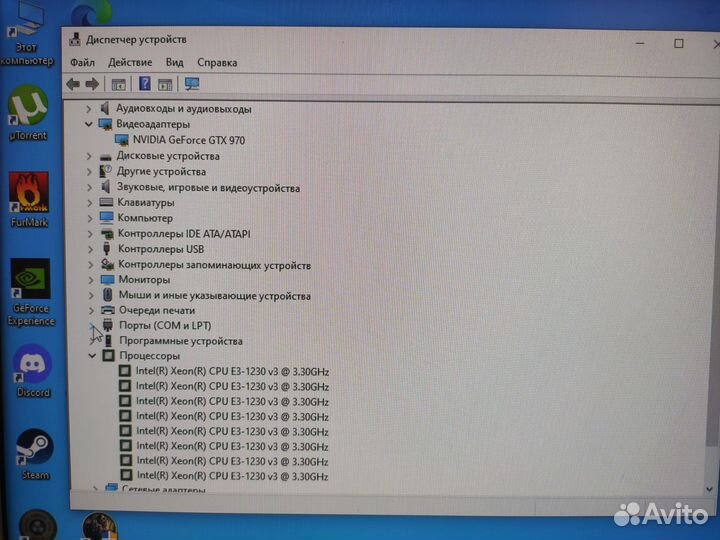Click the Дисковые устройства drive icon
The height and width of the screenshot is (540, 720).
coord(106,157)
